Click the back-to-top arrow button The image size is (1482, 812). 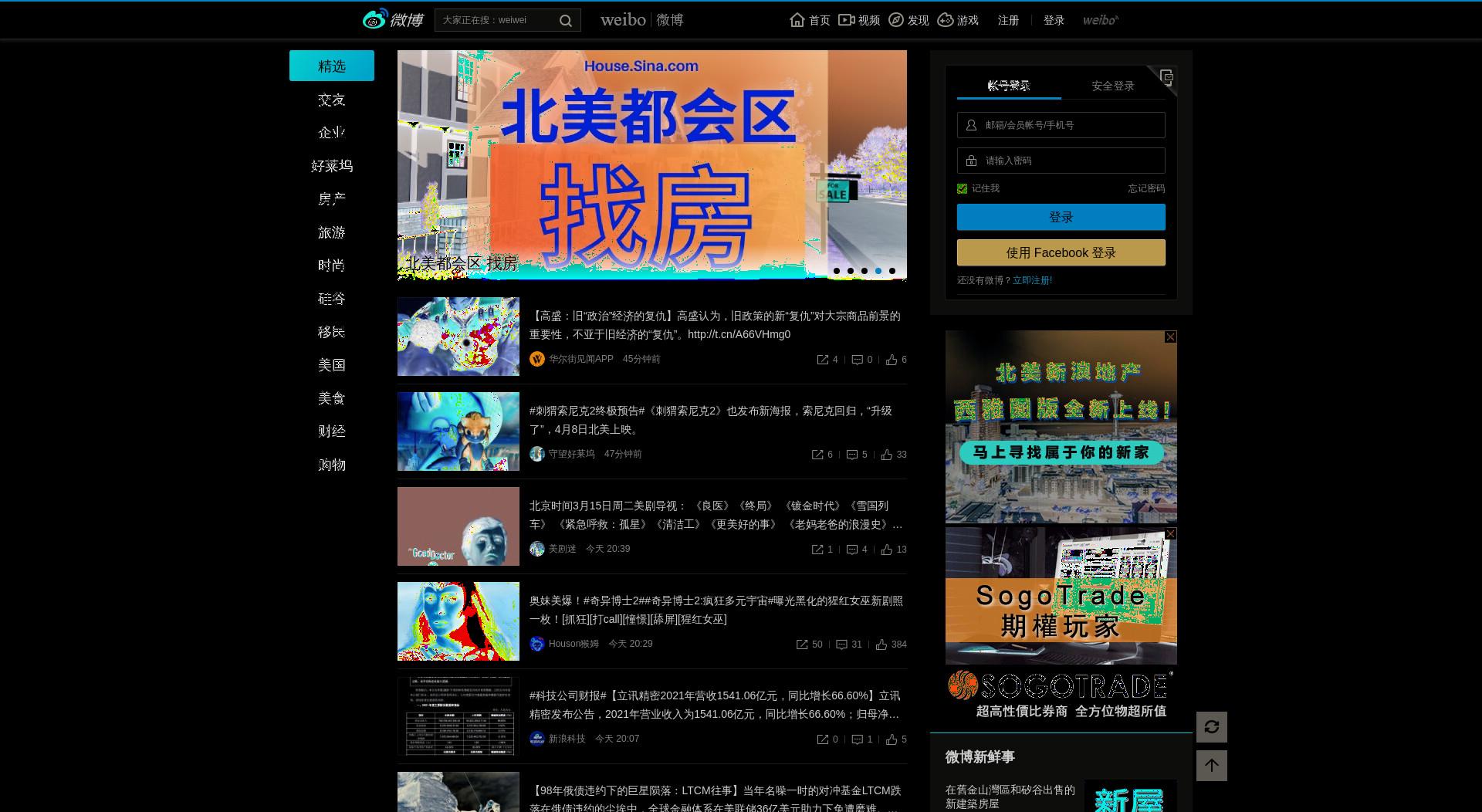(1212, 766)
